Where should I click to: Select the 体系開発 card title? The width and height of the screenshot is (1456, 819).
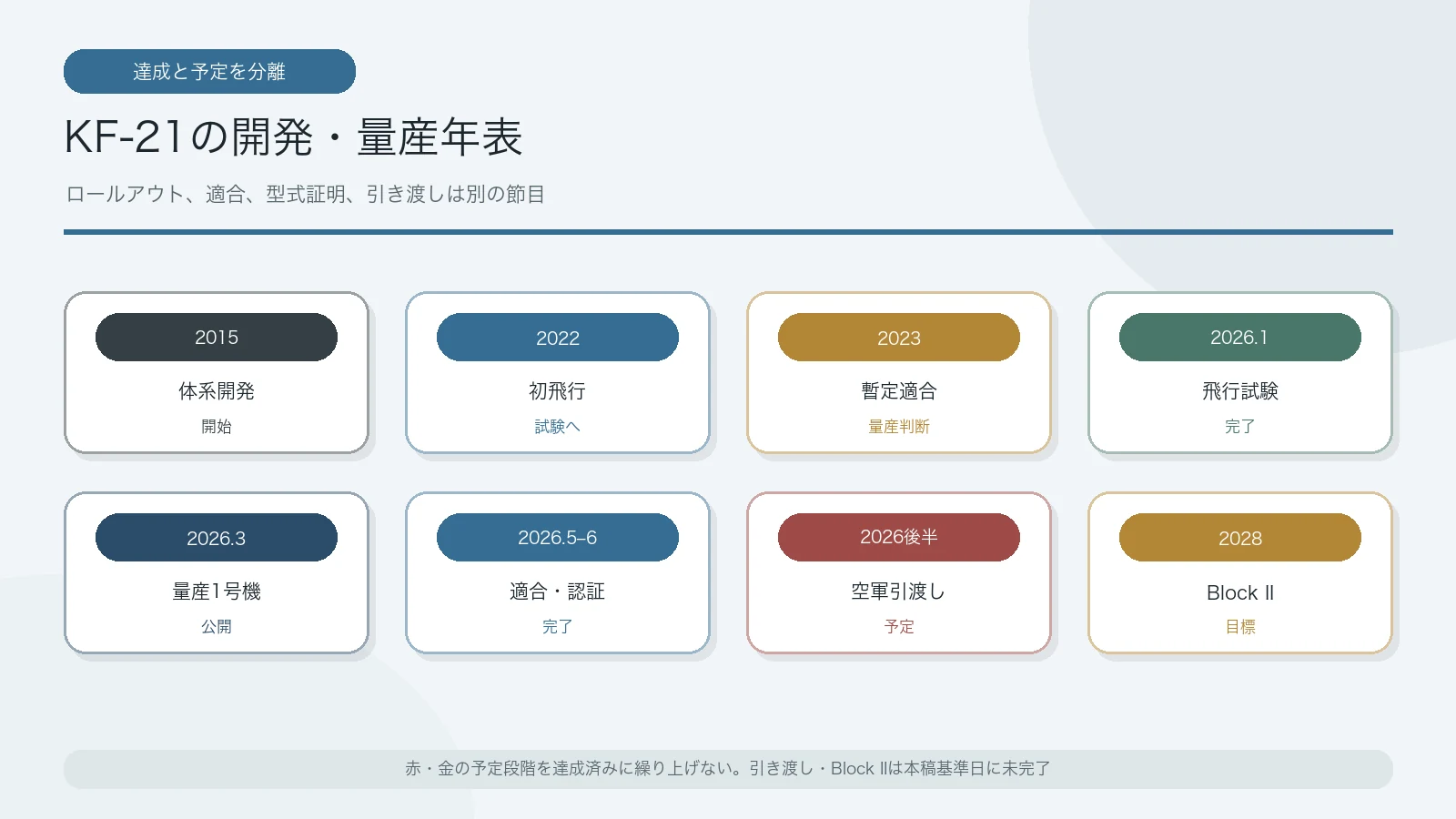click(217, 391)
